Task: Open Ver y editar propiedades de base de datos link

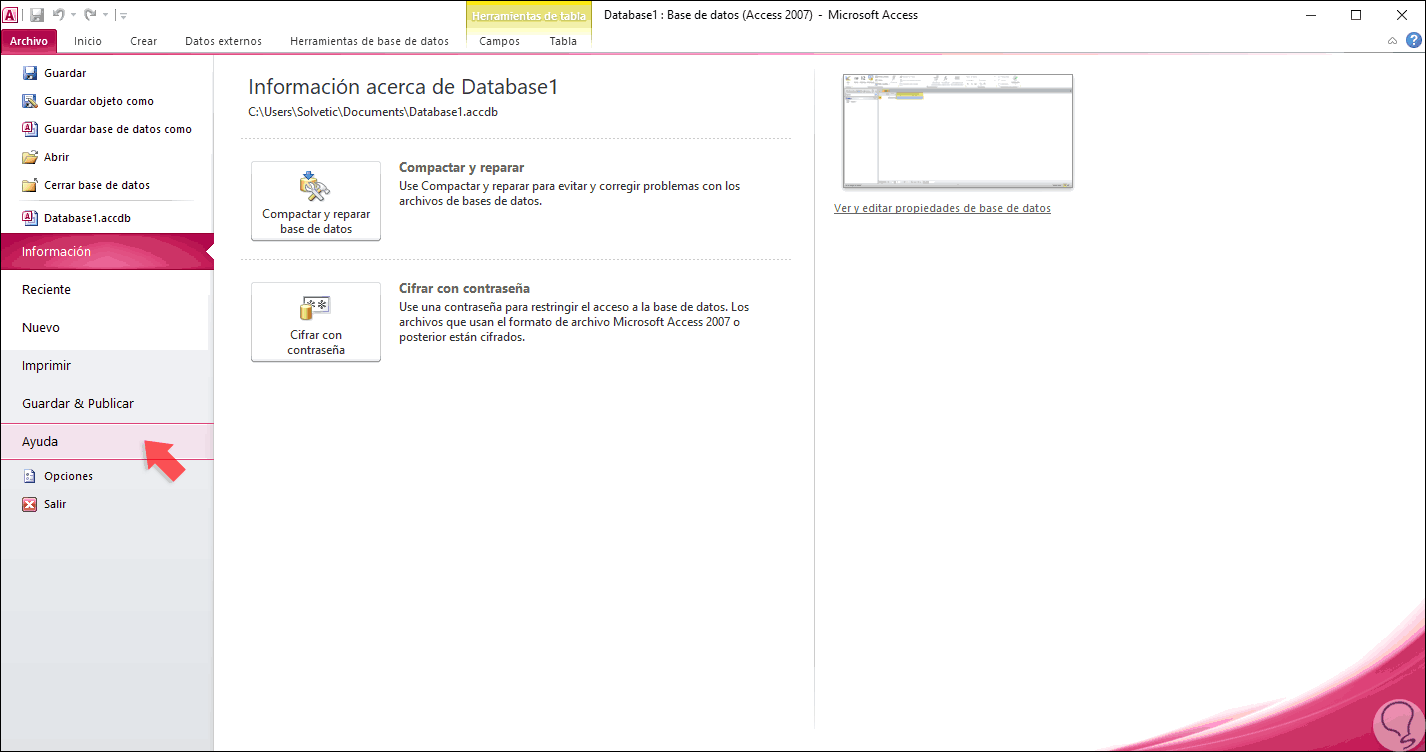Action: click(x=942, y=209)
